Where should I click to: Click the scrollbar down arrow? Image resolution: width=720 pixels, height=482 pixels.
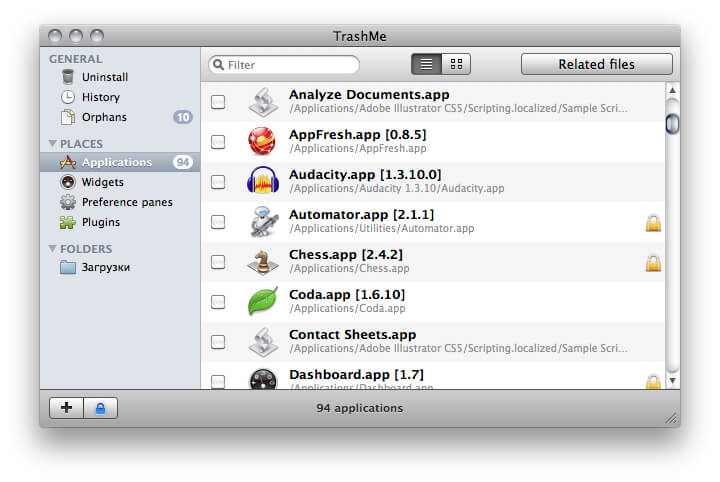coord(672,381)
